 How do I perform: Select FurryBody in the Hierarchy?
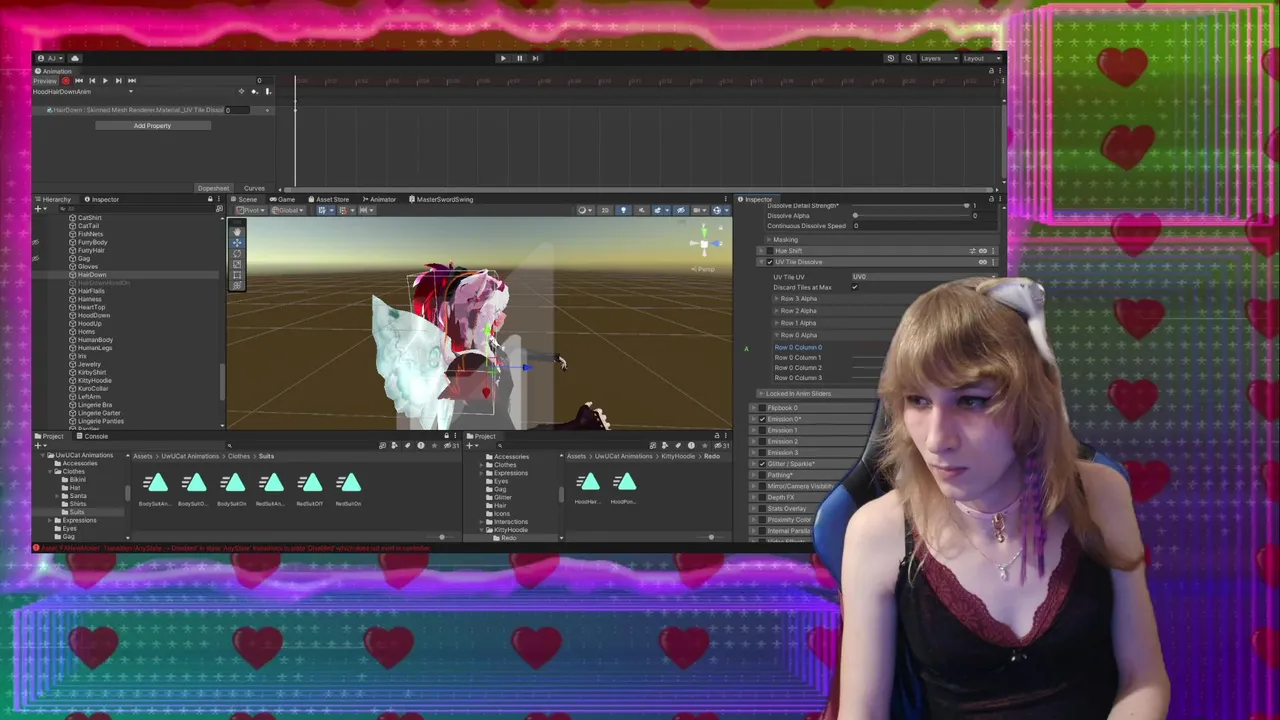[92, 242]
